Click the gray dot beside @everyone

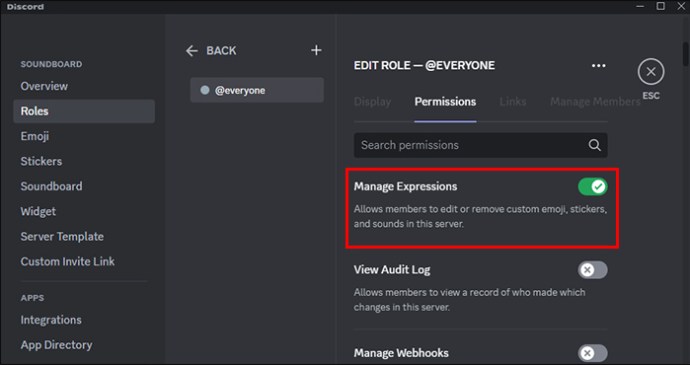(205, 90)
